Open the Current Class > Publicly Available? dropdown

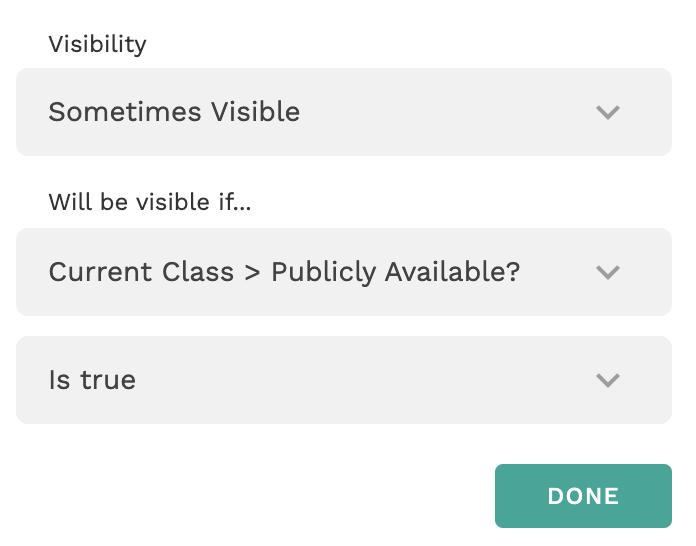(x=343, y=272)
